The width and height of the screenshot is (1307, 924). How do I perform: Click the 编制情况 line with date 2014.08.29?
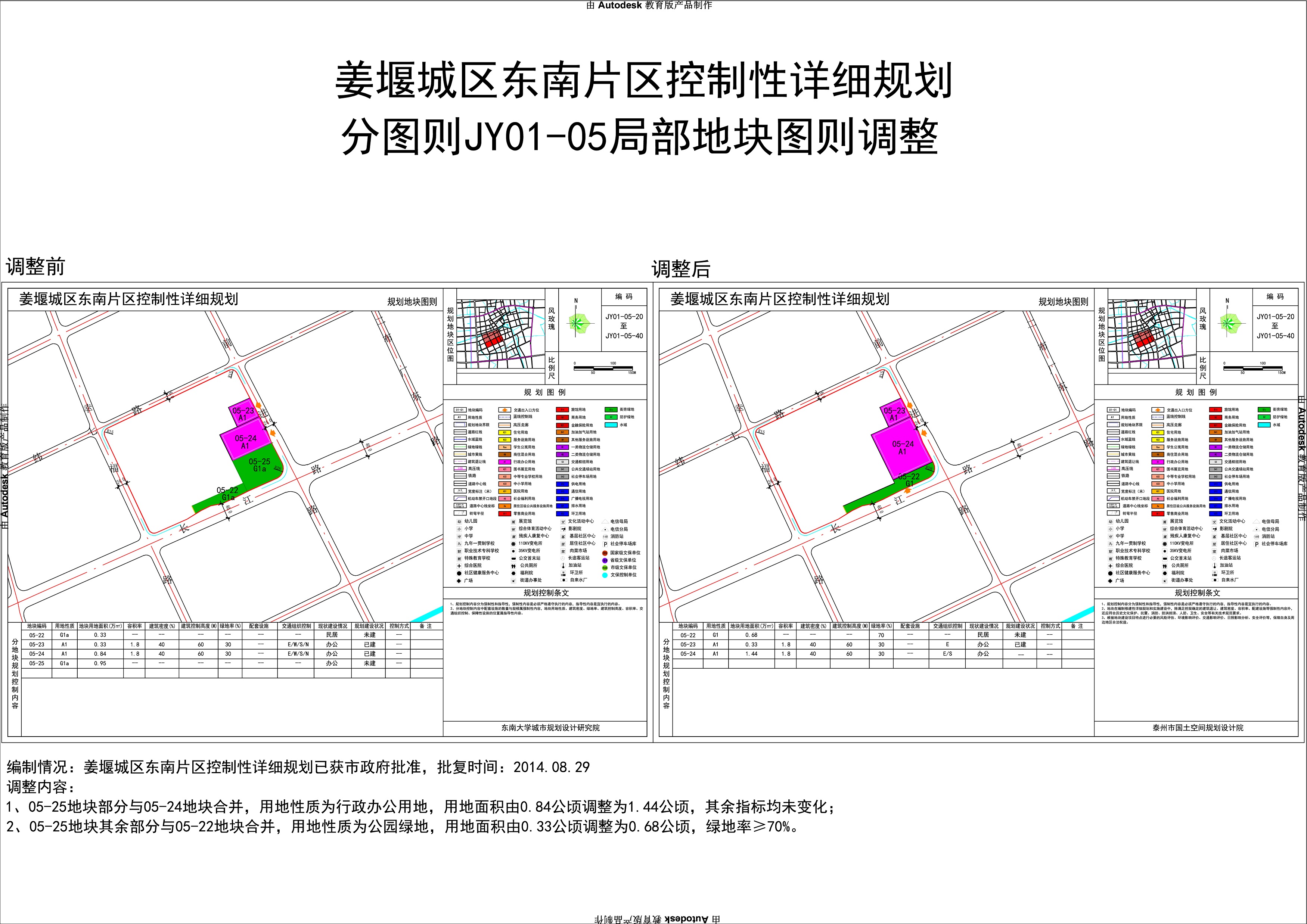pyautogui.click(x=298, y=767)
